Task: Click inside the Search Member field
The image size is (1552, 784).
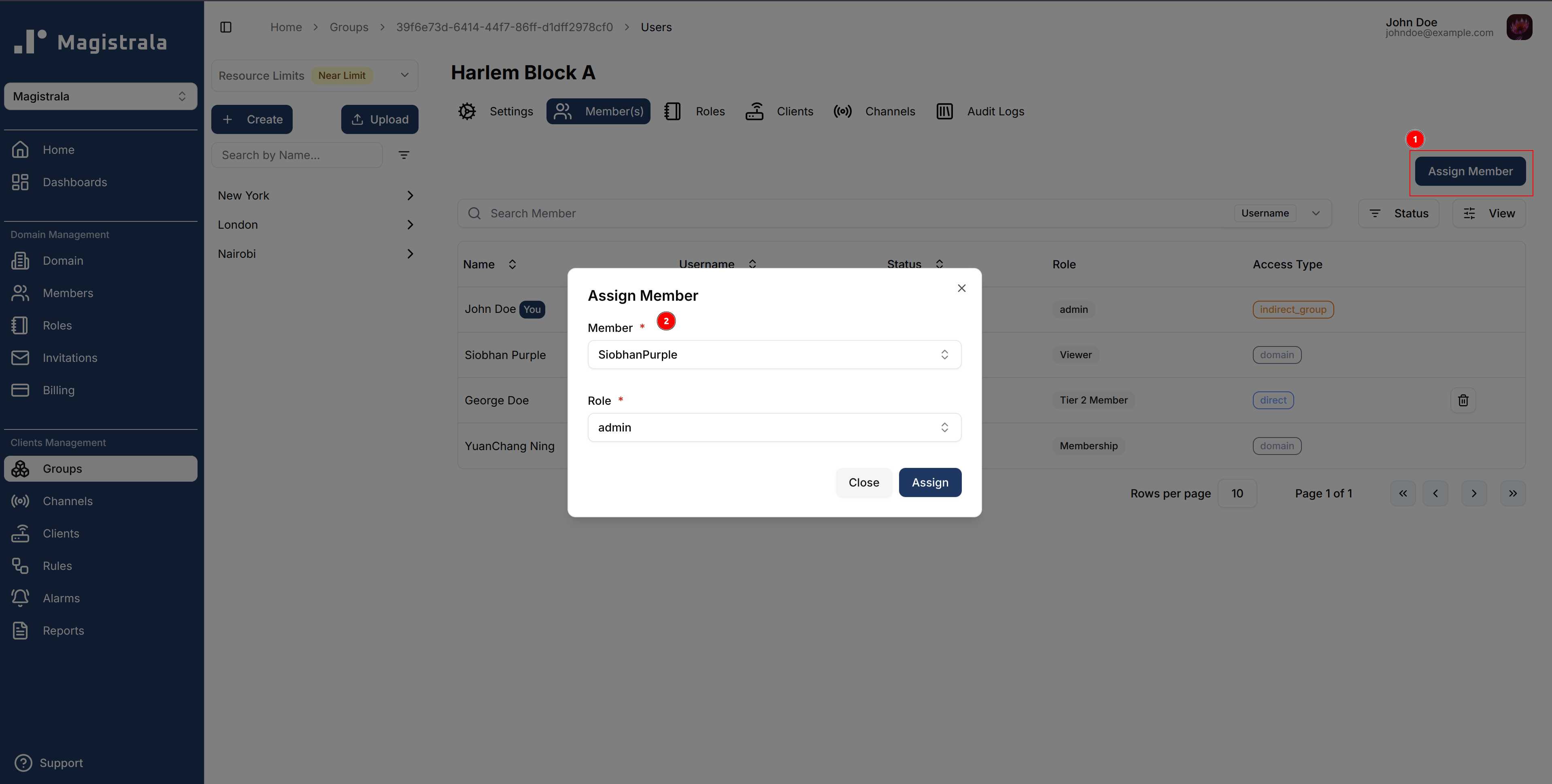Action: 663,213
